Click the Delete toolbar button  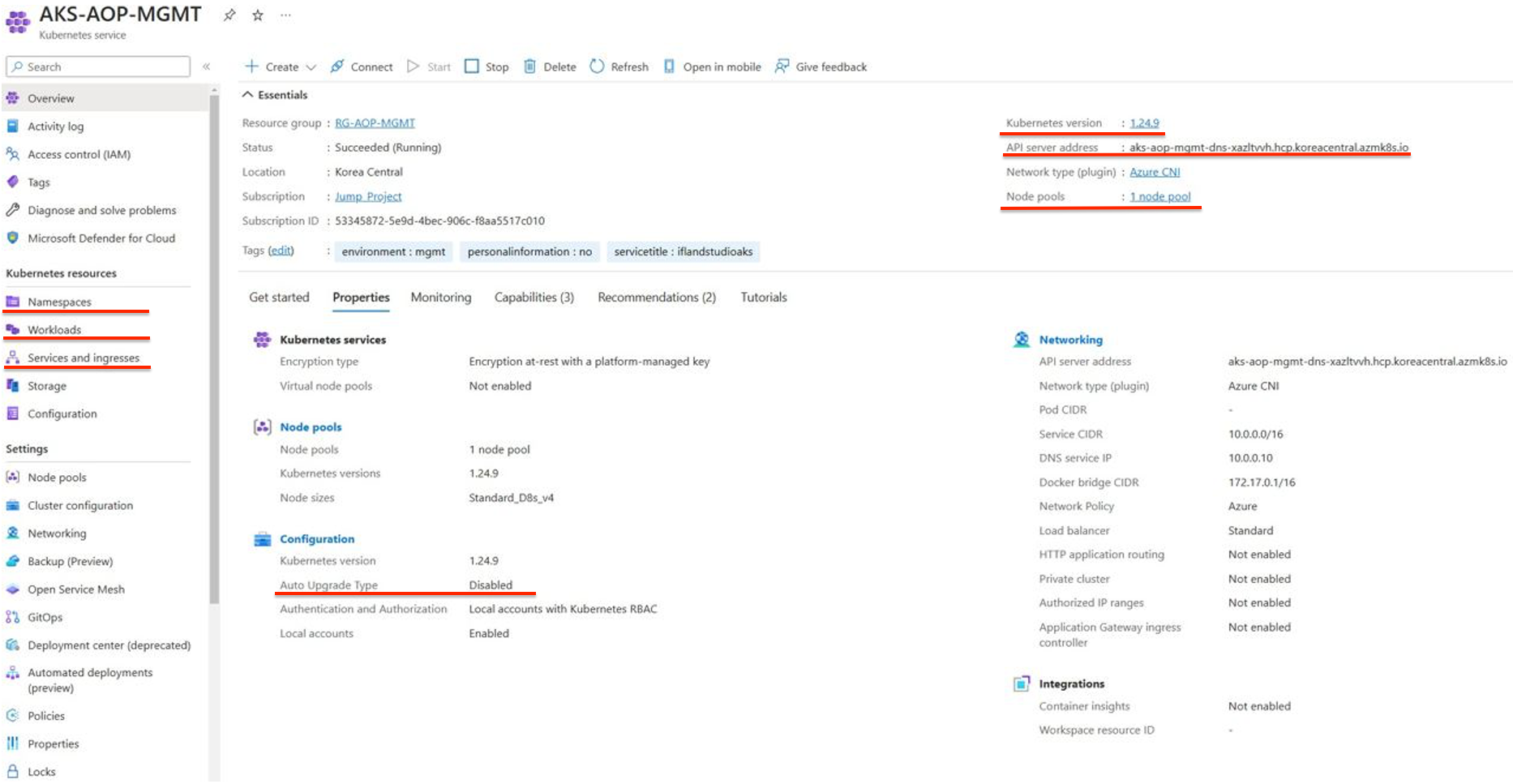pos(550,66)
